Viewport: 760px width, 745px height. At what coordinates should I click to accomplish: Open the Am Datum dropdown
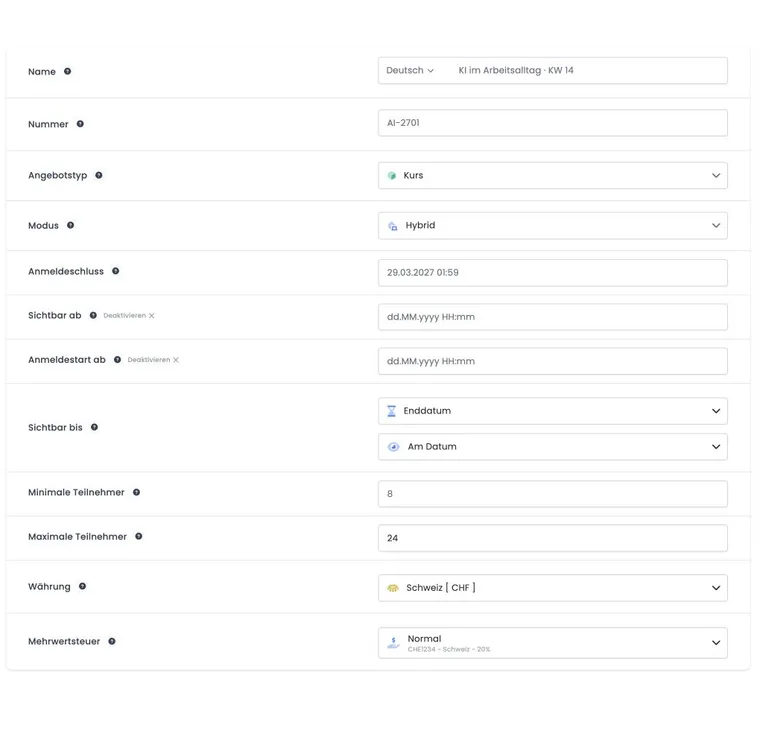click(553, 446)
